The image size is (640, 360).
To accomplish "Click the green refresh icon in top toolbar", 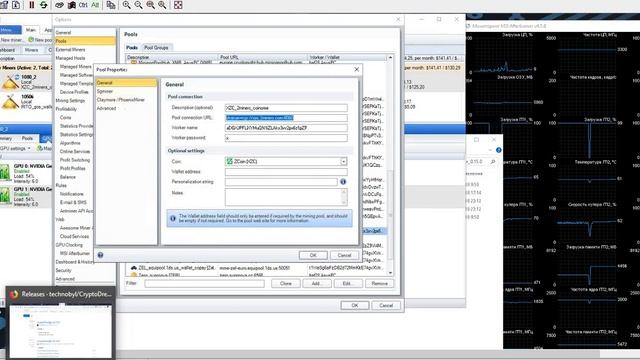I will [43, 5].
